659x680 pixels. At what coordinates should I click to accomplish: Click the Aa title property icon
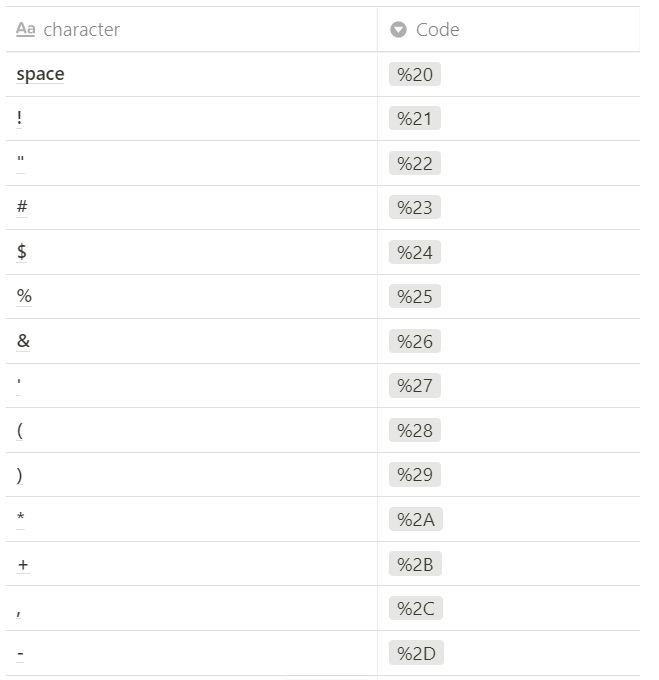(x=26, y=30)
